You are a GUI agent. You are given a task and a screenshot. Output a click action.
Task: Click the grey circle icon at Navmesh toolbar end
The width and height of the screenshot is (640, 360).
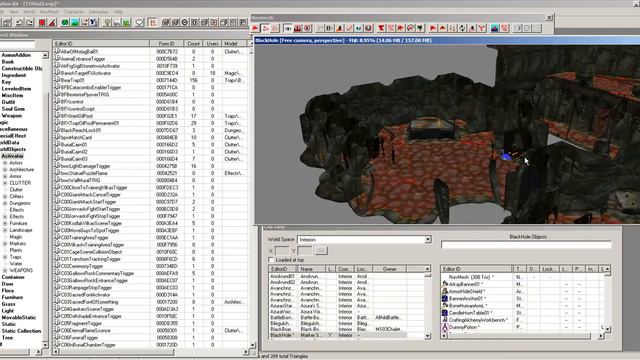click(x=527, y=28)
